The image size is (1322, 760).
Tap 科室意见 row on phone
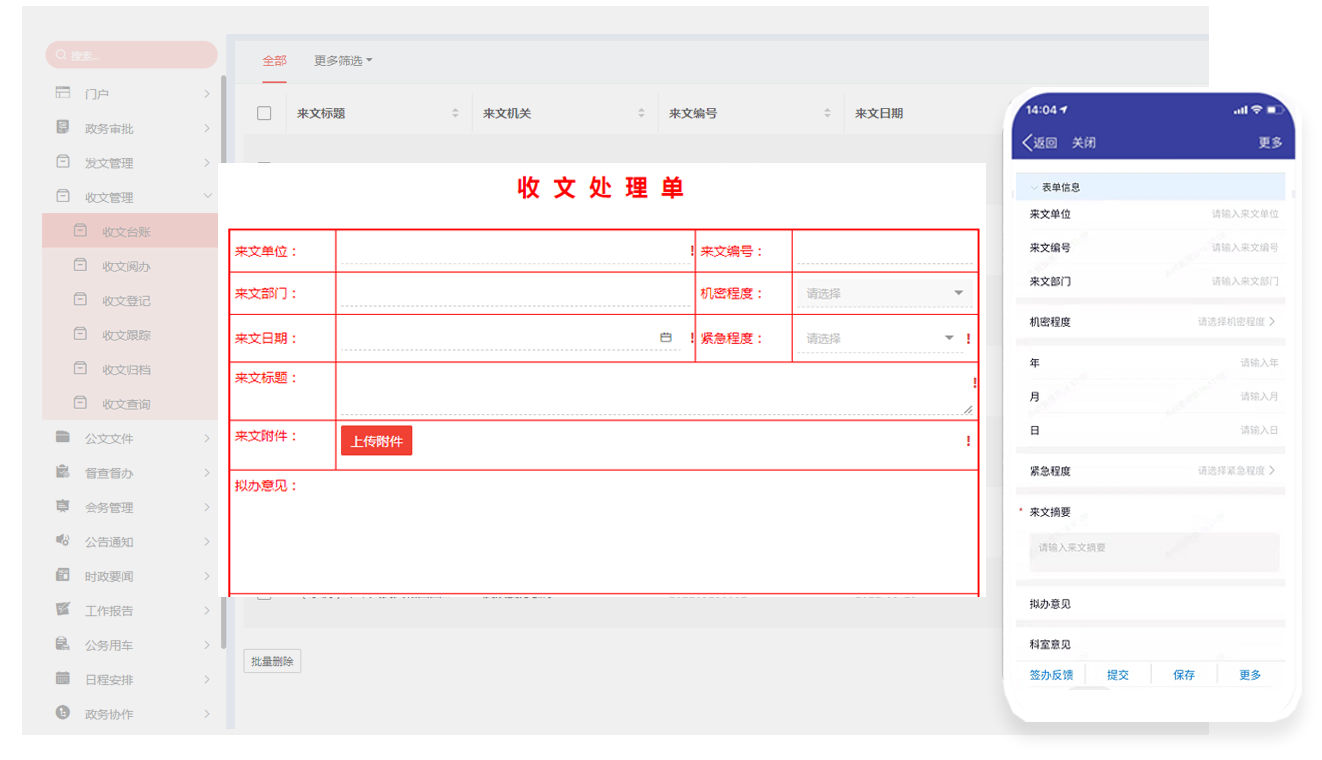[1150, 644]
